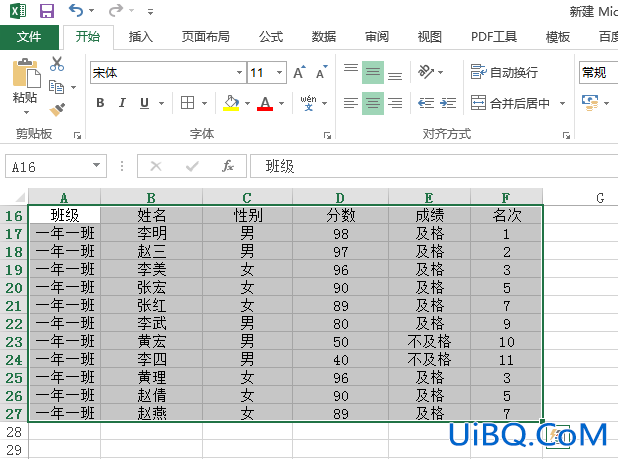The image size is (618, 459).
Task: Open the 对齐方式 group dialog launcher
Action: pyautogui.click(x=566, y=136)
